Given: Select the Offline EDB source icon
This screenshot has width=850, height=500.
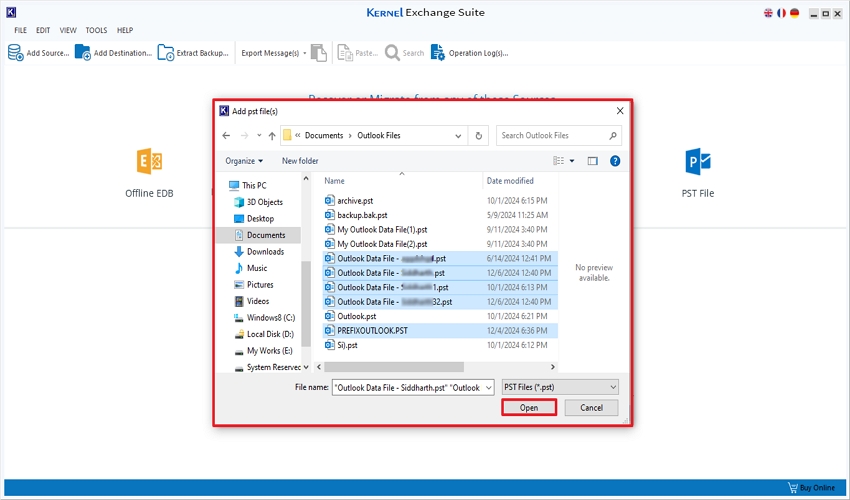Looking at the screenshot, I should pyautogui.click(x=149, y=161).
